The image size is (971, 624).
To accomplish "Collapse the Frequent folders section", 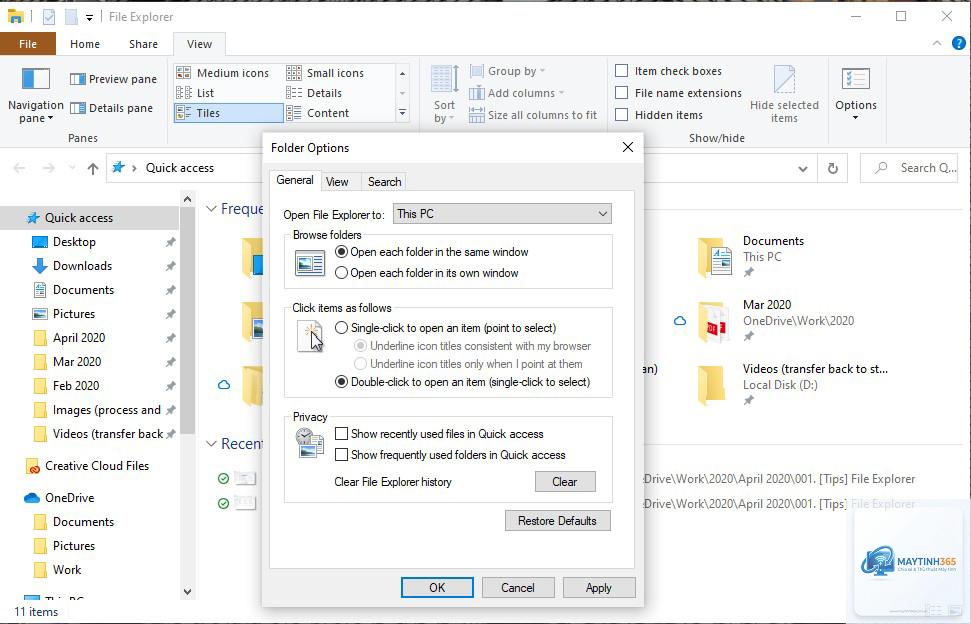I will pyautogui.click(x=211, y=209).
